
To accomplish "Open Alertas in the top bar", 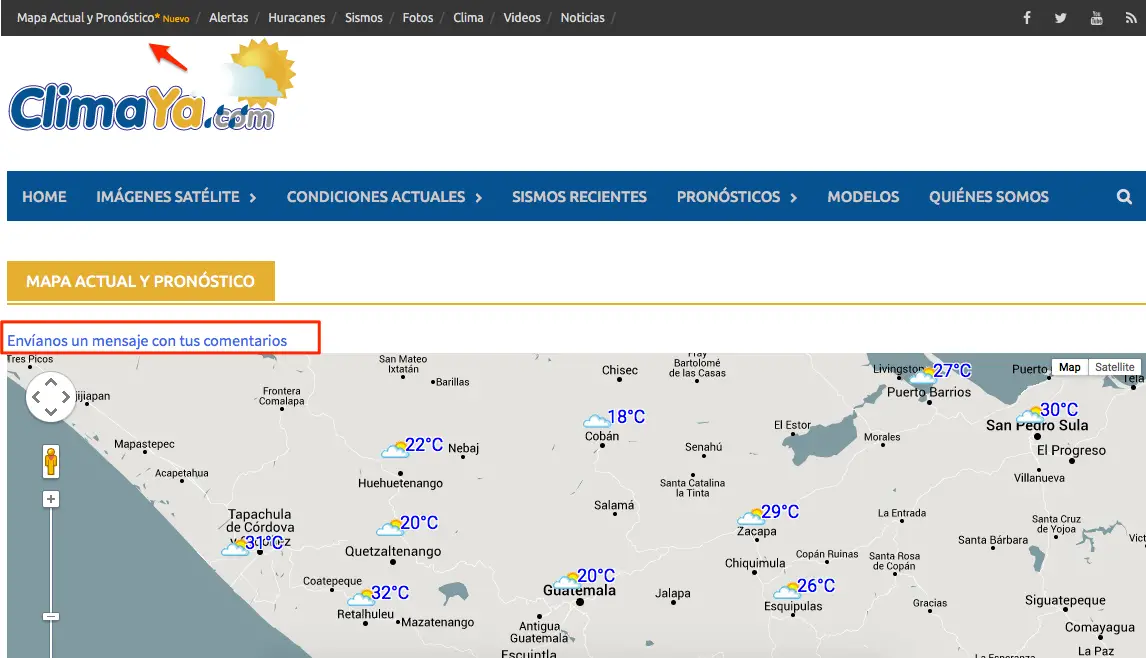I will point(229,18).
